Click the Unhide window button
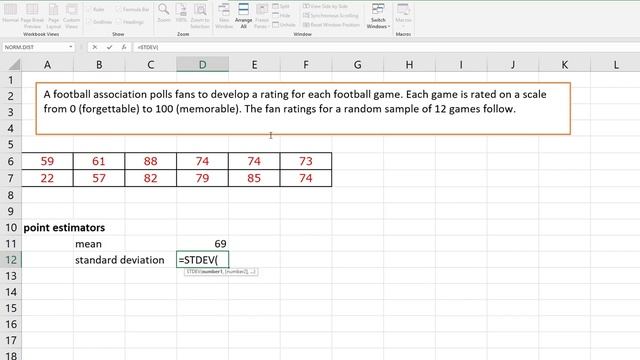 tap(284, 24)
